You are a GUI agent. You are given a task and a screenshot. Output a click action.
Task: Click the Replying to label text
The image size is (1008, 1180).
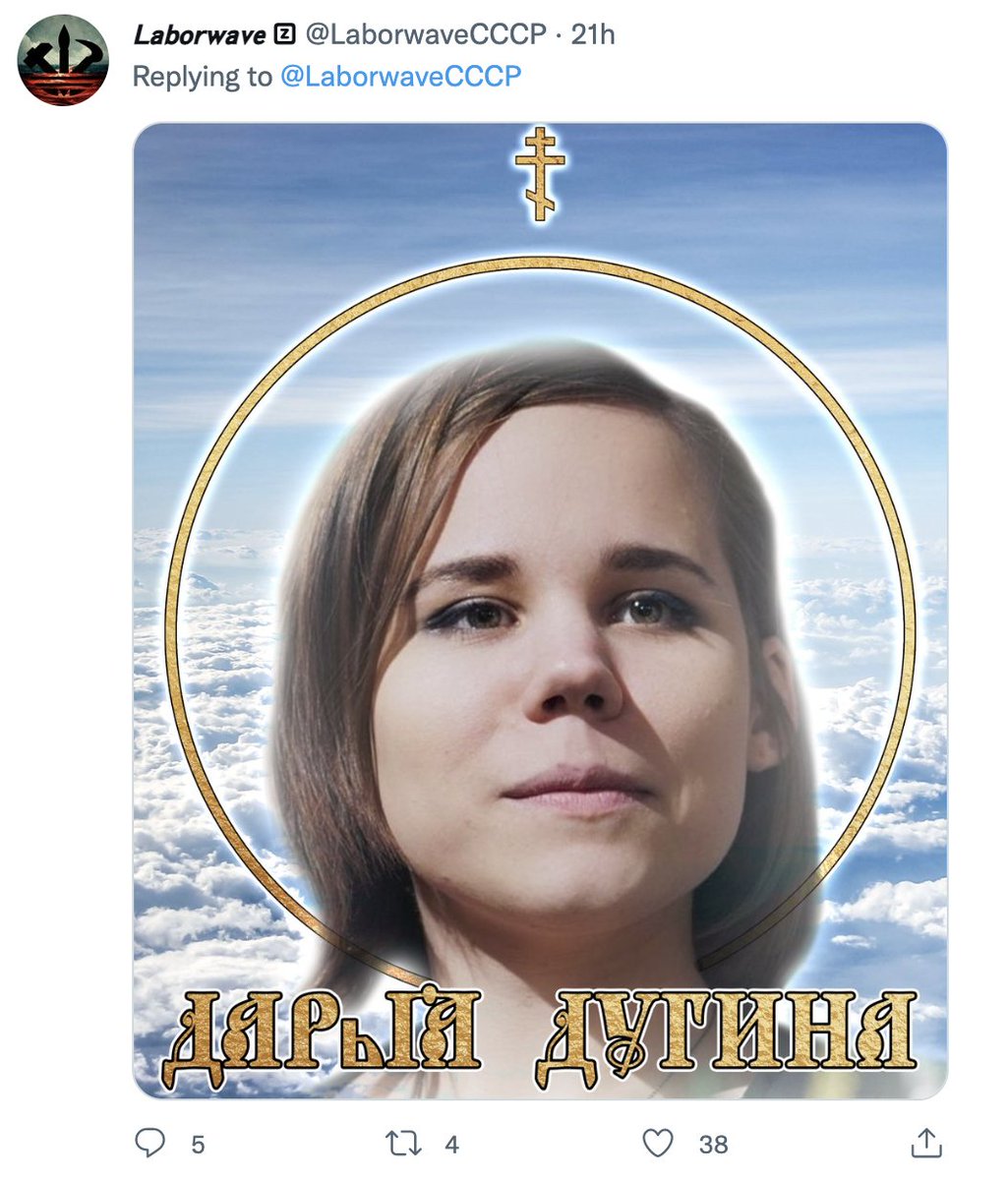coord(203,77)
